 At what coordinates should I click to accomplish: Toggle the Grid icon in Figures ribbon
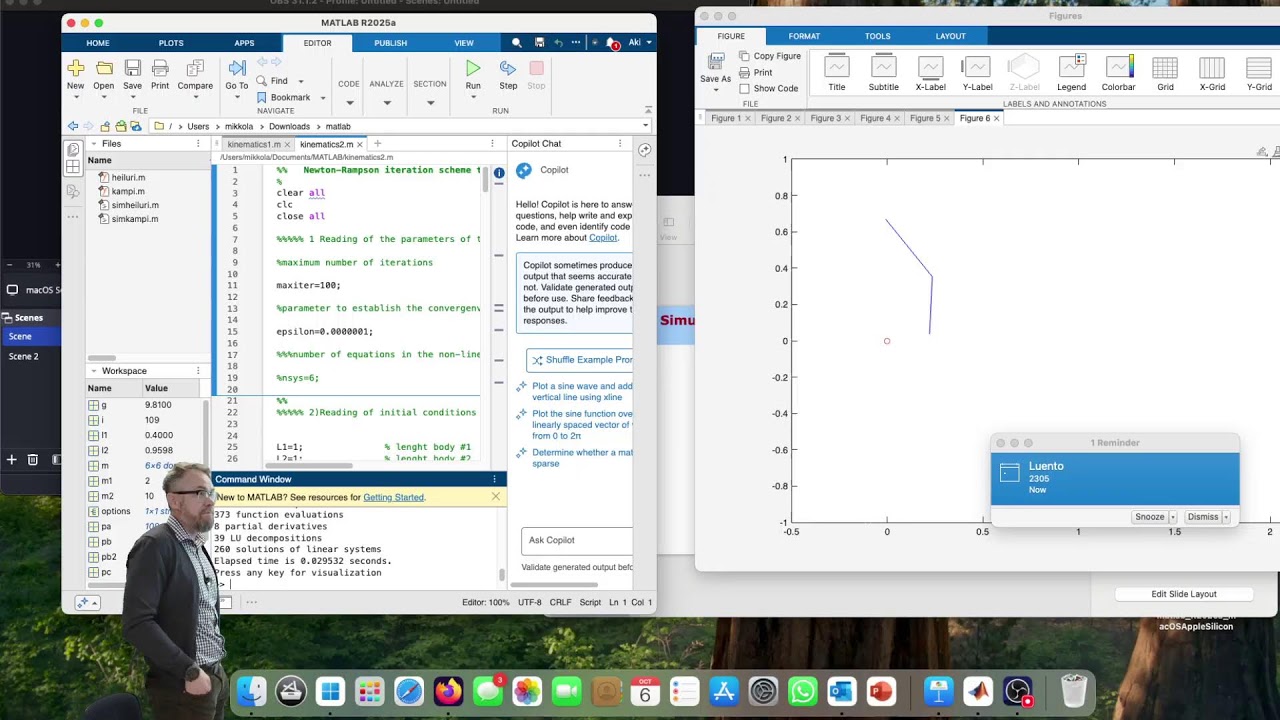coord(1165,67)
